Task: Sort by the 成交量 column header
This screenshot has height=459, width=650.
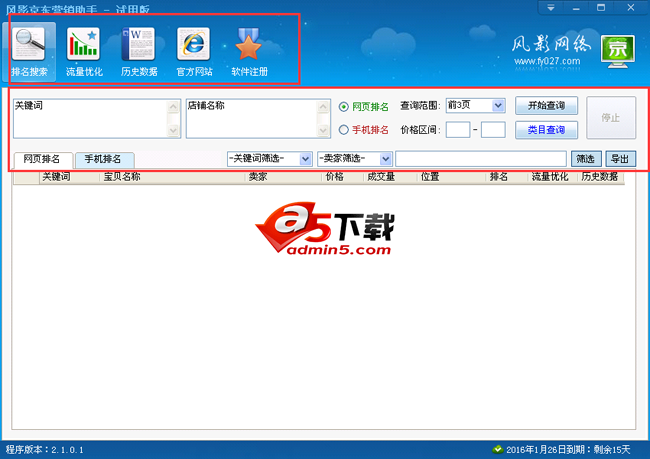Action: [390, 177]
